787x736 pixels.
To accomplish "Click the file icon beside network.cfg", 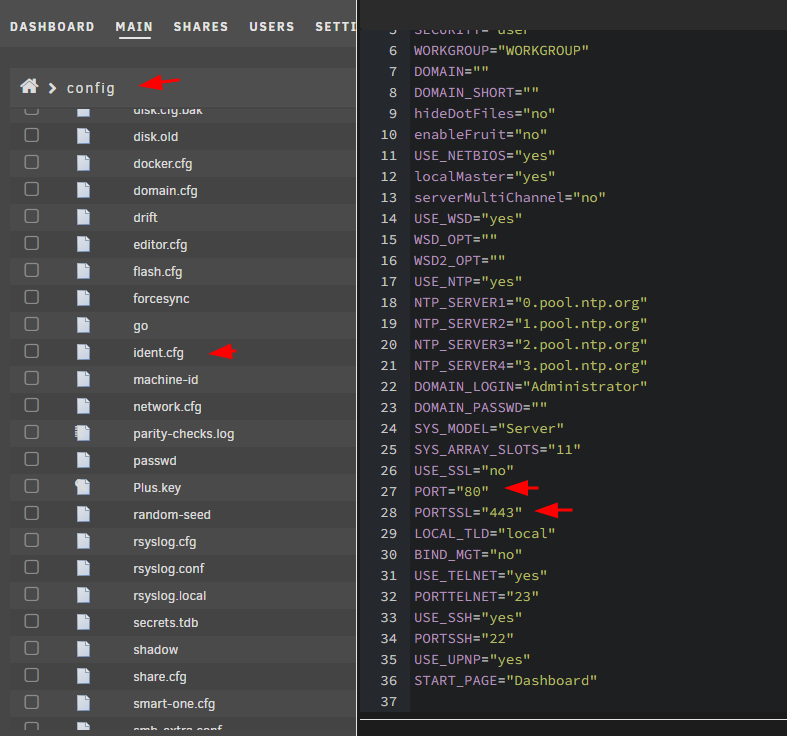I will click(83, 406).
